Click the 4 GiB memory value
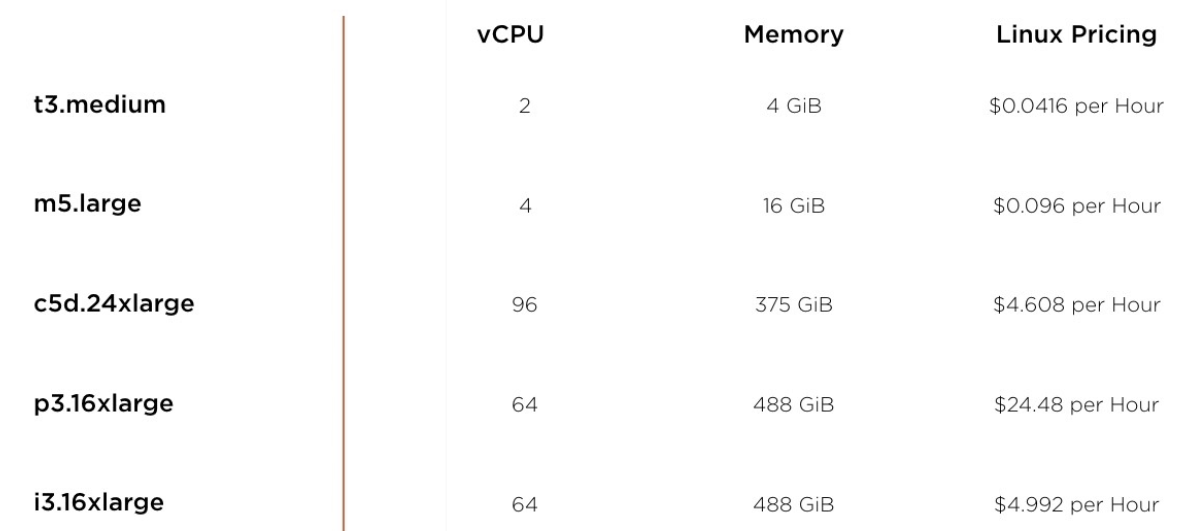Image resolution: width=1179 pixels, height=531 pixels. pyautogui.click(x=794, y=106)
